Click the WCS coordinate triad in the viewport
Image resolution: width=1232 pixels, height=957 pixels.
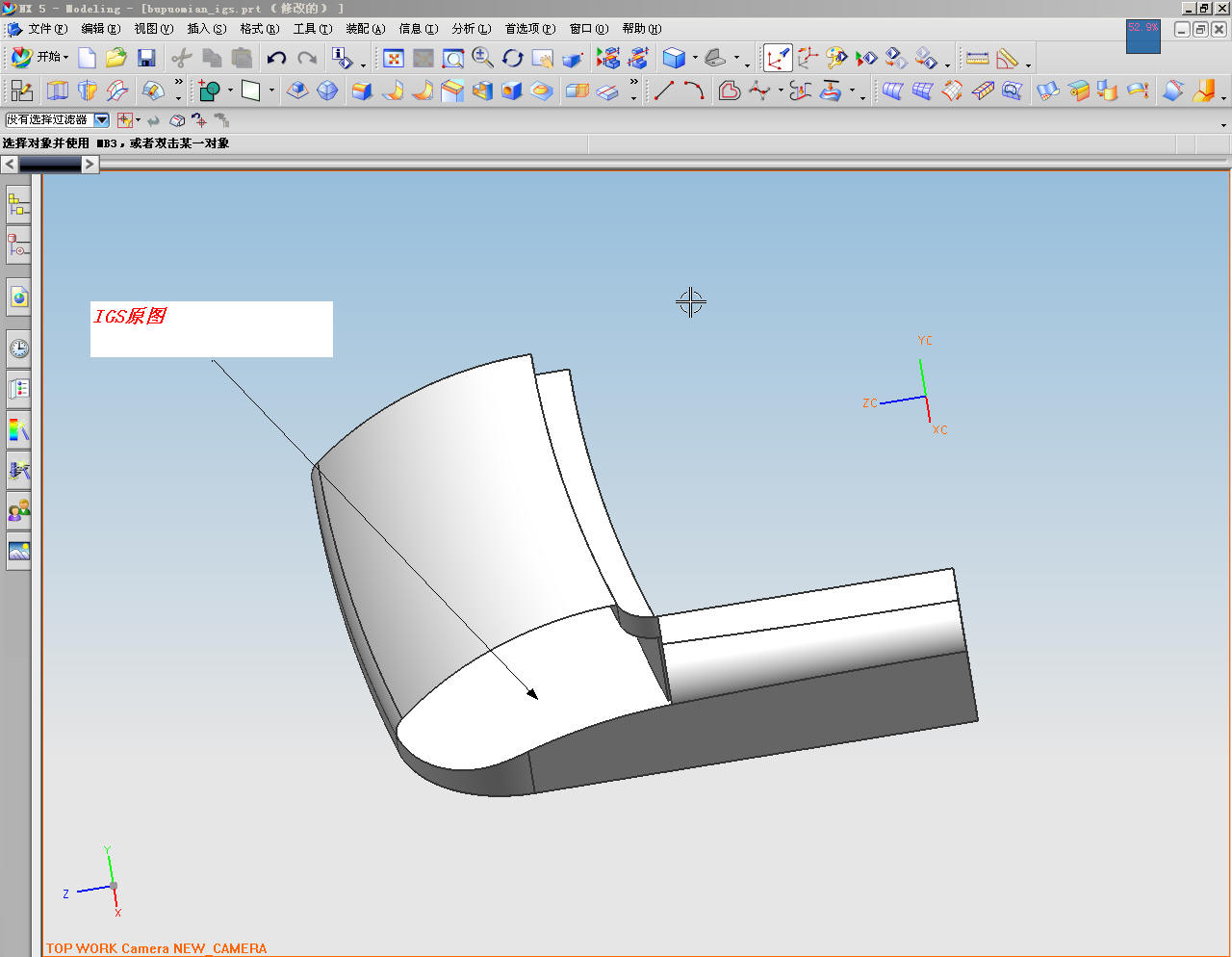tap(907, 387)
